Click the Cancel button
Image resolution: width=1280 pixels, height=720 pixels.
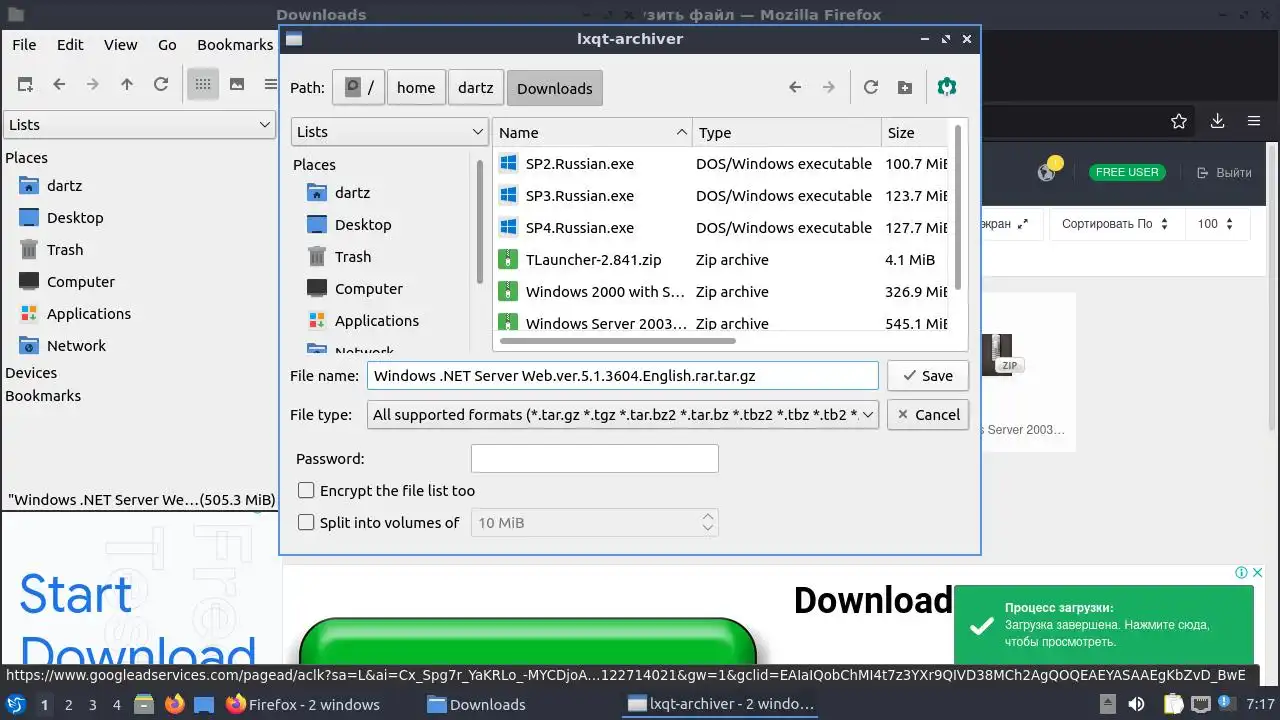click(x=928, y=415)
